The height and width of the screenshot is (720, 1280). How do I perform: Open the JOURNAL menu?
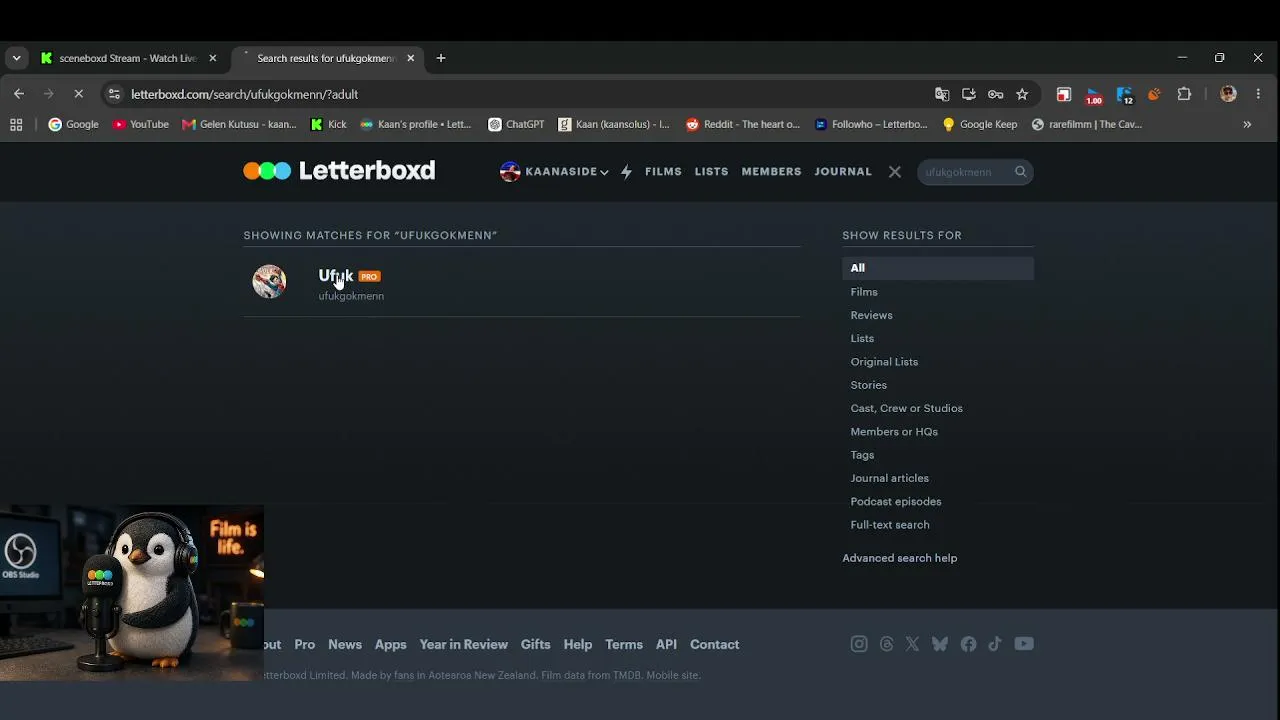tap(843, 172)
